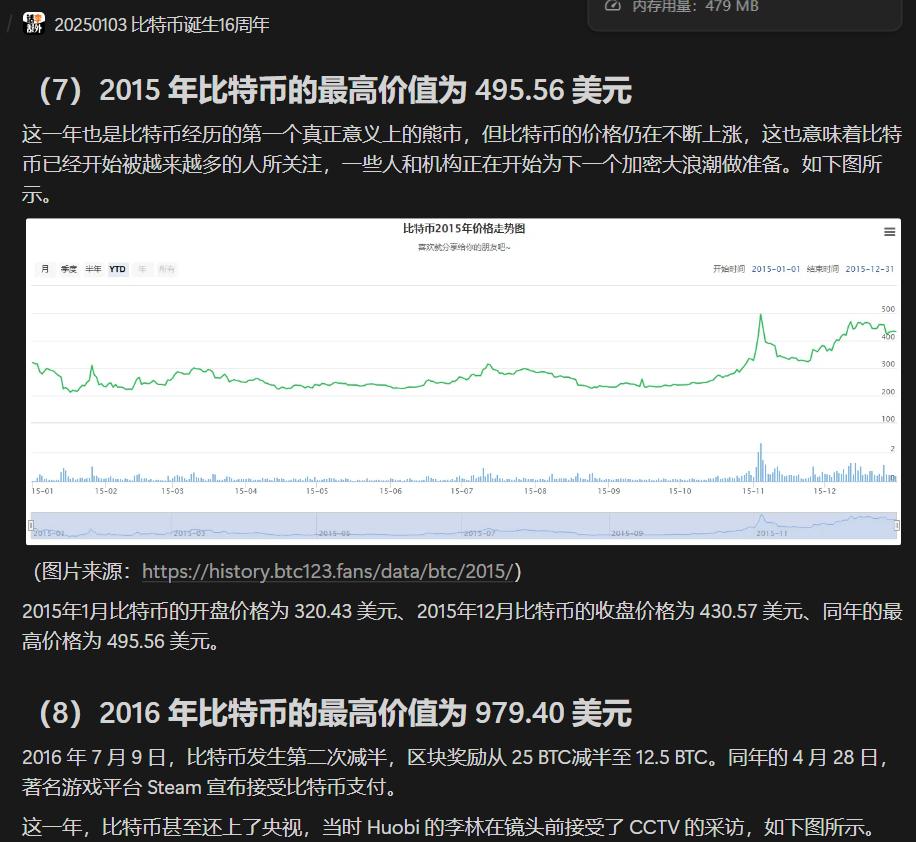Screen dimensions: 916x842
Task: Click the left handle of the chart navigator
Action: (31, 526)
